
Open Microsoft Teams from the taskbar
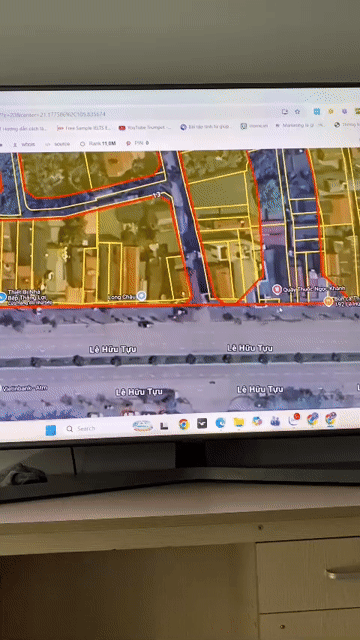pyautogui.click(x=276, y=421)
